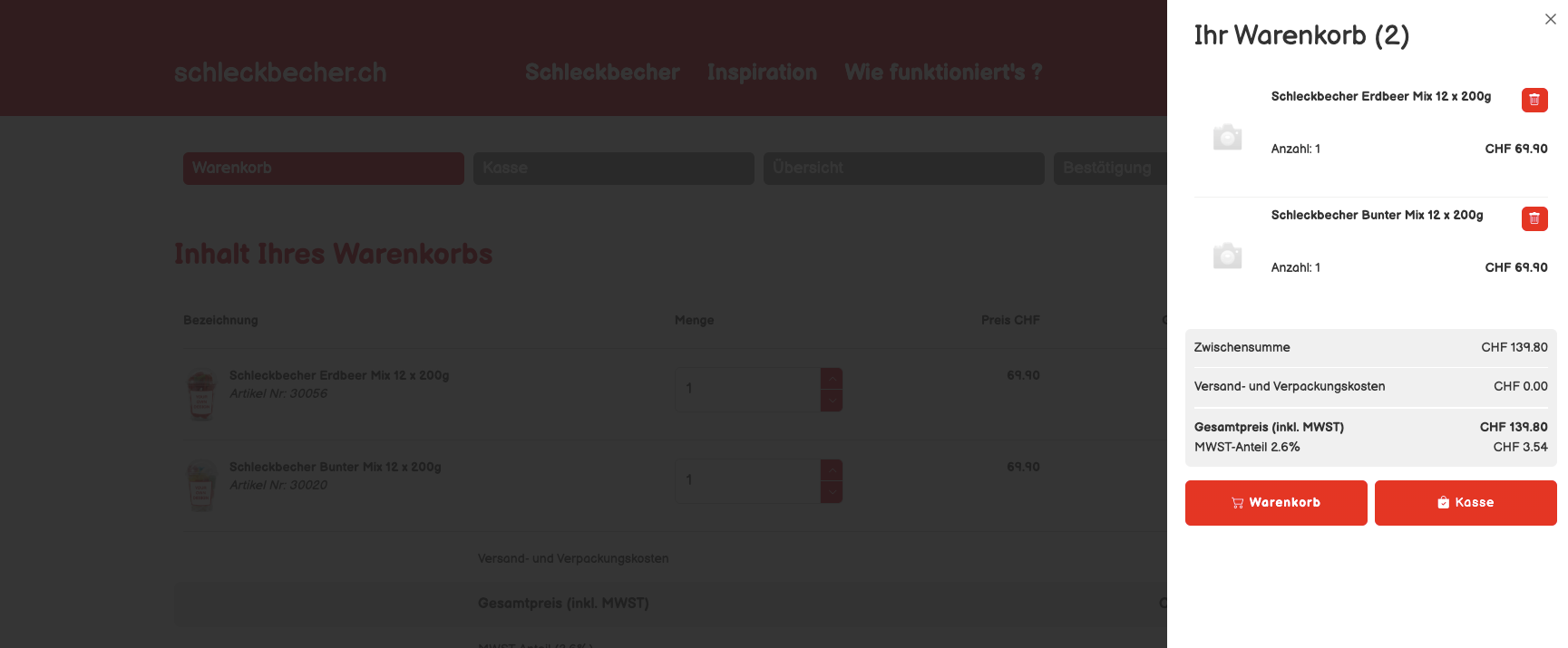The height and width of the screenshot is (648, 1568).
Task: Go to the schleckbecher.ch home logo
Action: coord(280,73)
